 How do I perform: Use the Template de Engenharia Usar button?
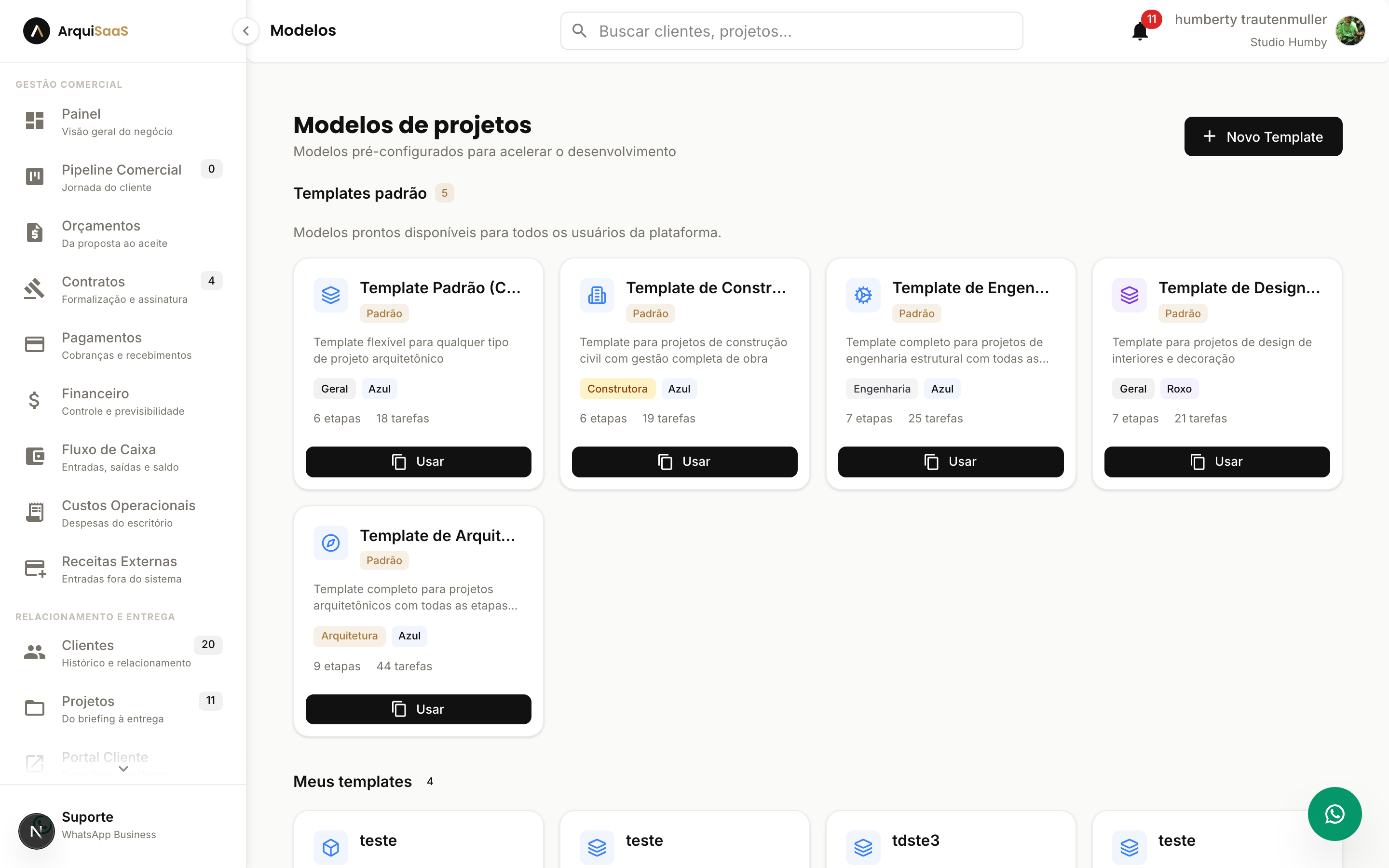951,461
